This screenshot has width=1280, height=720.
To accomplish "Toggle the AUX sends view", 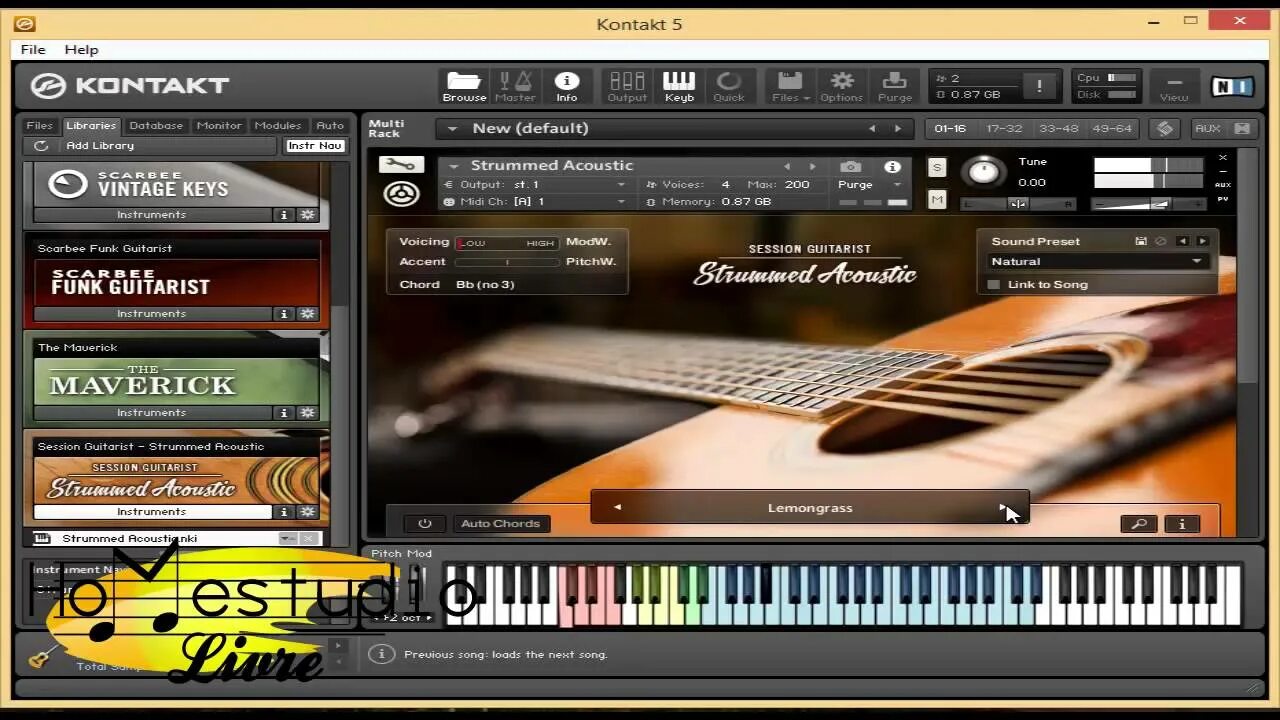I will (x=1208, y=129).
